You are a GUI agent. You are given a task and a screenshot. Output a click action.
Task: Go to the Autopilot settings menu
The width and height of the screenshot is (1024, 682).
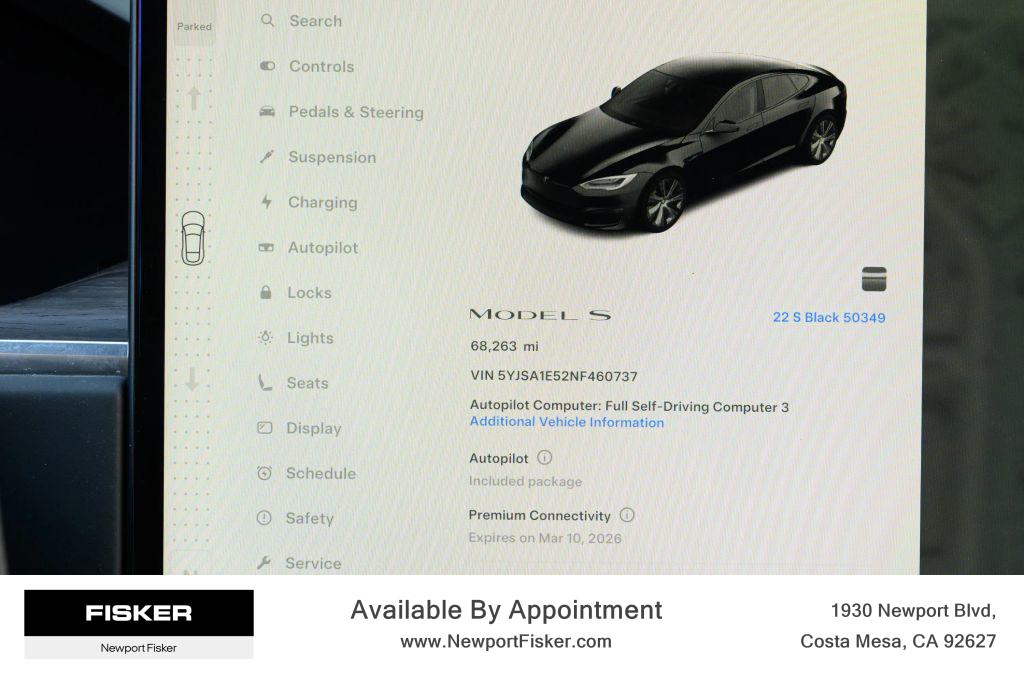point(323,248)
